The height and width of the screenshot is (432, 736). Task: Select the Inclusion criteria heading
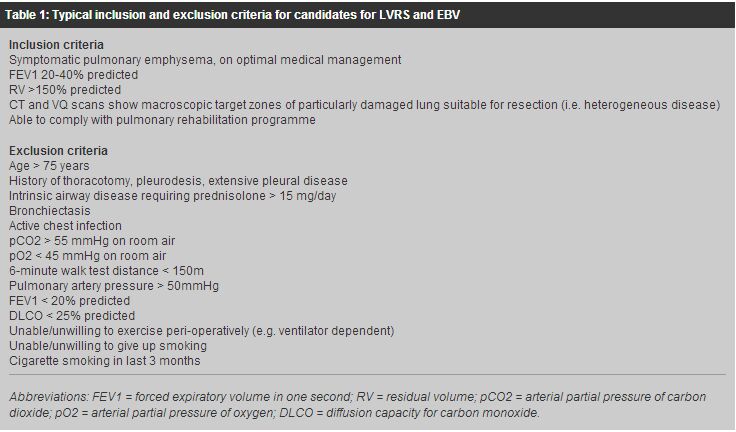(56, 45)
